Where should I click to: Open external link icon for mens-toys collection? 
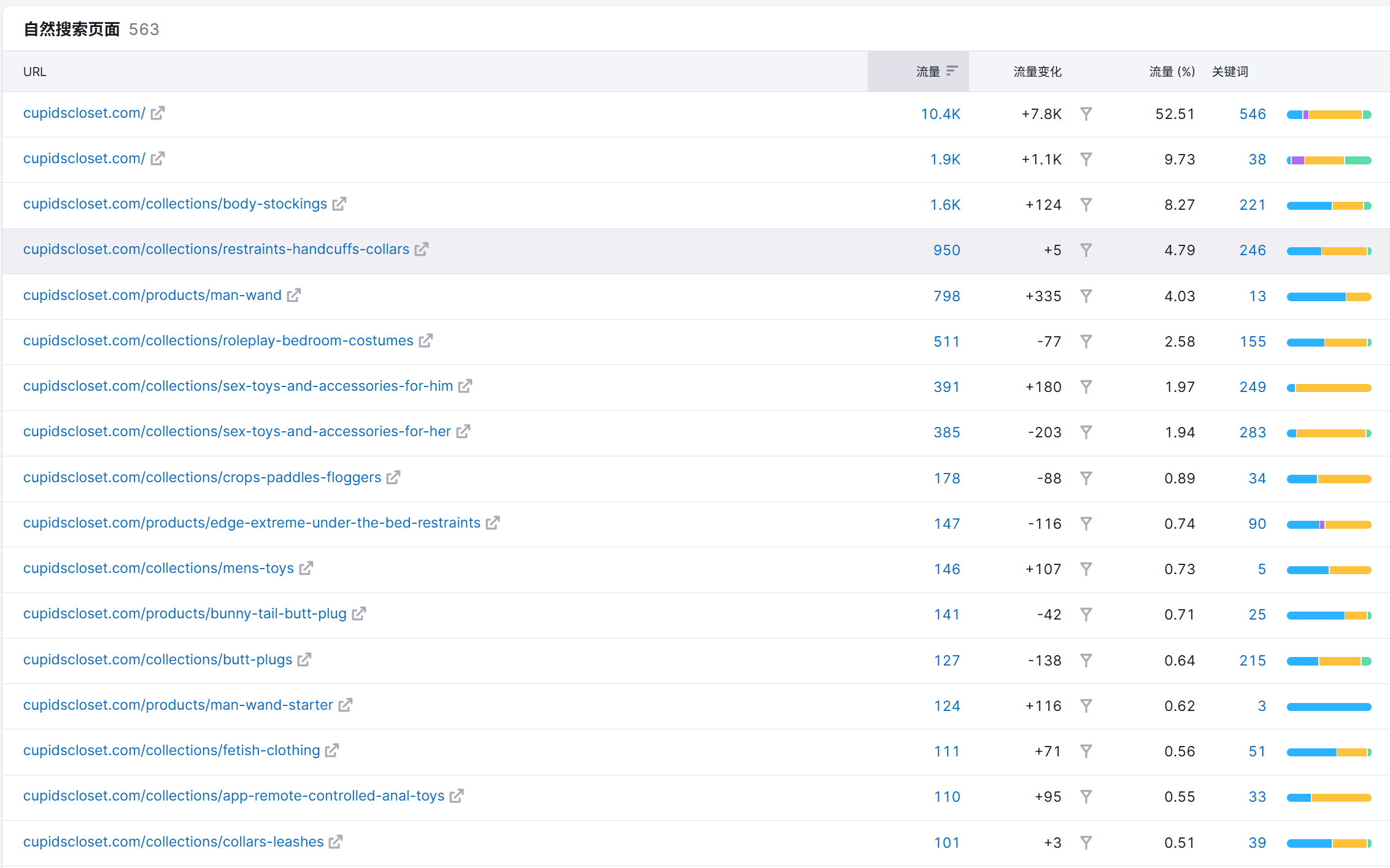pyautogui.click(x=306, y=568)
